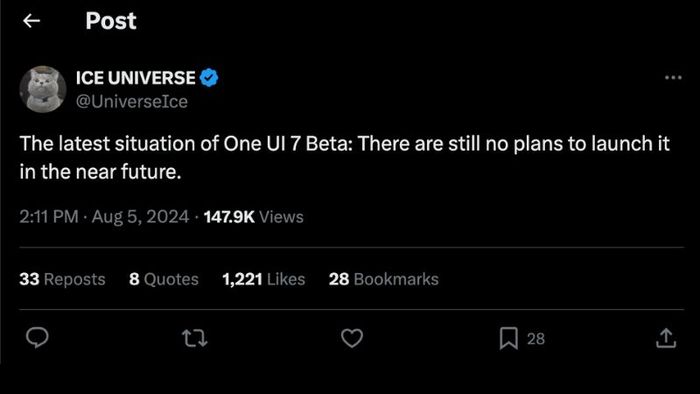700x394 pixels.
Task: Click the 28 number beside bookmark icon
Action: click(536, 339)
